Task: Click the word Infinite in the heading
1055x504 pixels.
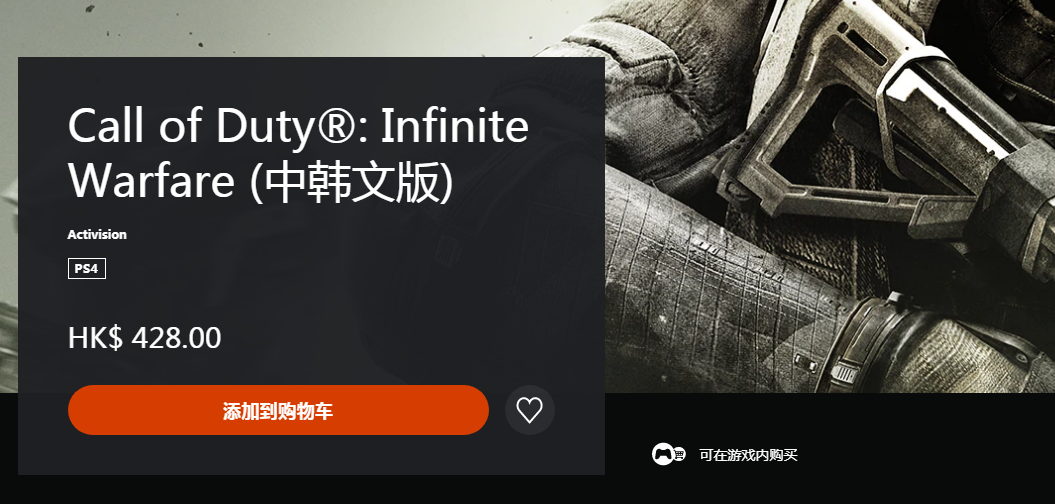Action: (x=455, y=125)
